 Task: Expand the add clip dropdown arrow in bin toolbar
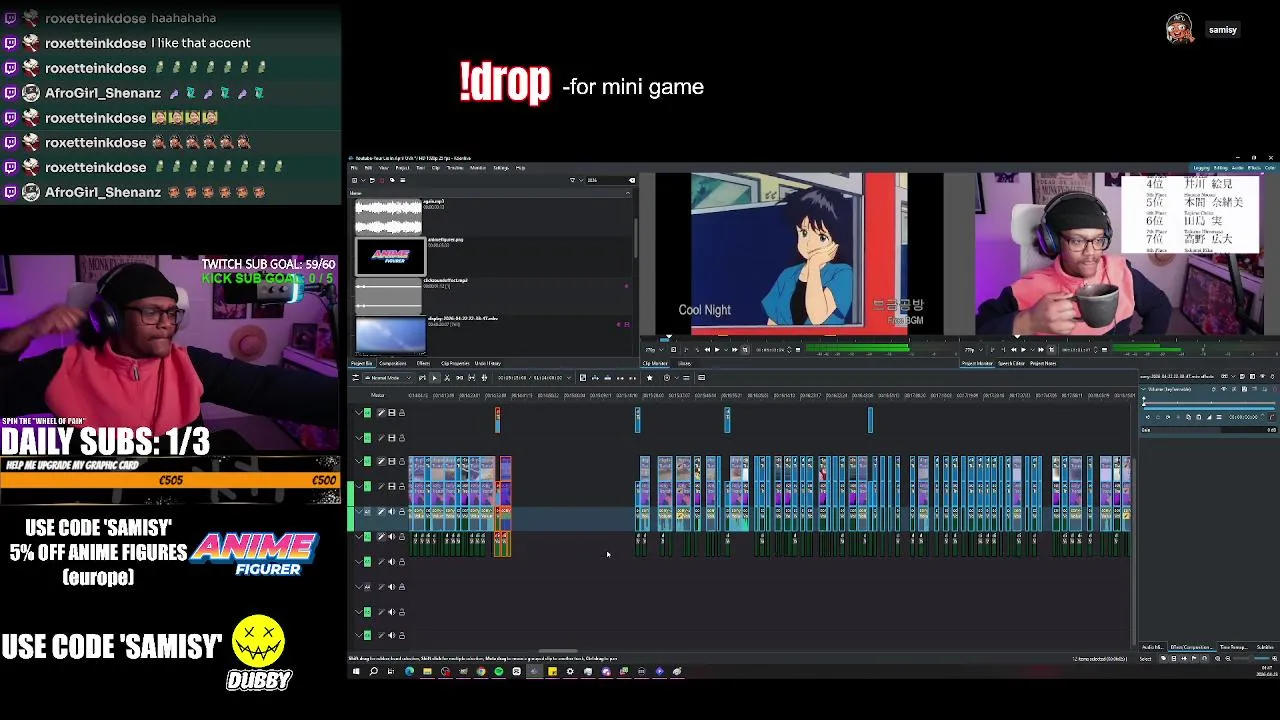(x=363, y=180)
